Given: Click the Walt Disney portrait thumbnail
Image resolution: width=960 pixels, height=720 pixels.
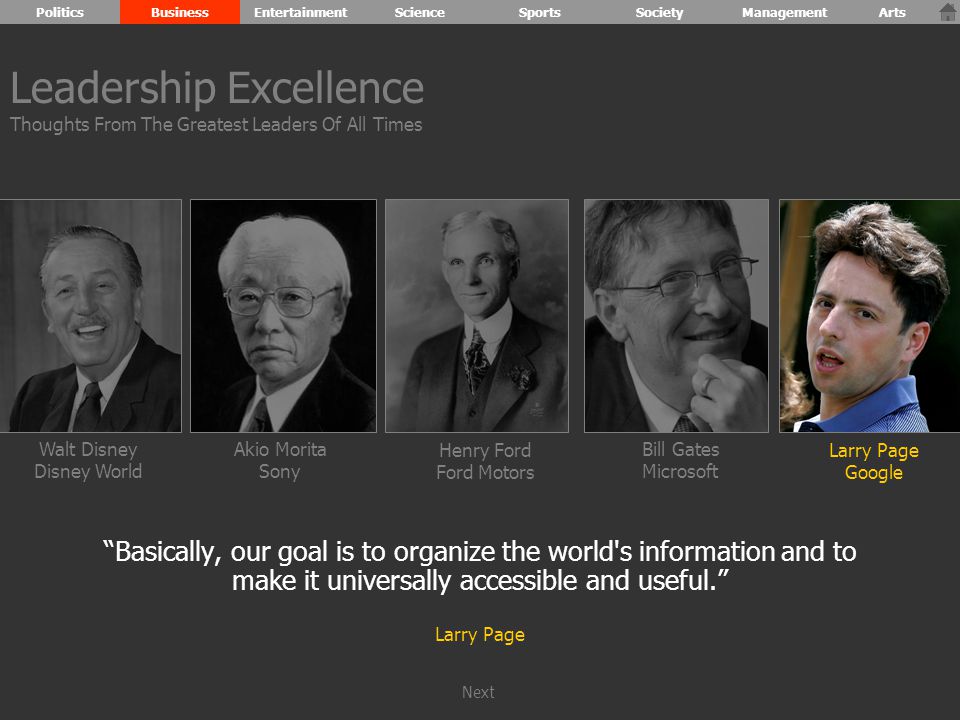Looking at the screenshot, I should tap(91, 316).
